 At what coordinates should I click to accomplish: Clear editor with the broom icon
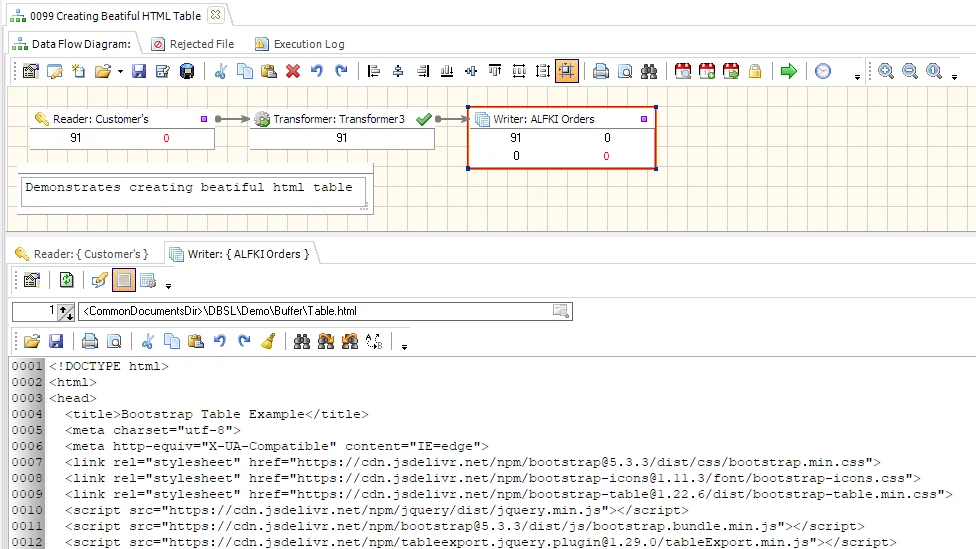pos(268,341)
